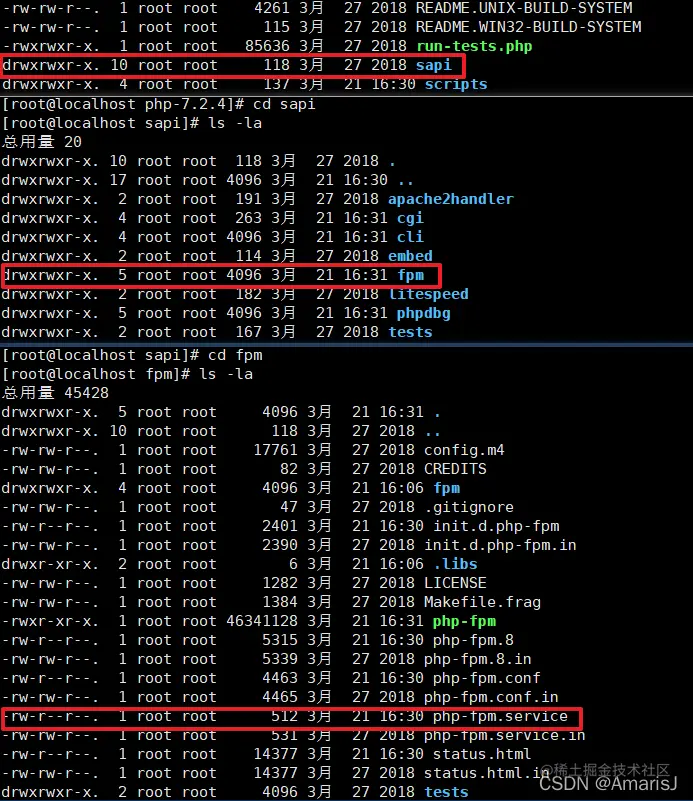The height and width of the screenshot is (801, 693).
Task: Click the green php-fpm executable name
Action: [465, 621]
